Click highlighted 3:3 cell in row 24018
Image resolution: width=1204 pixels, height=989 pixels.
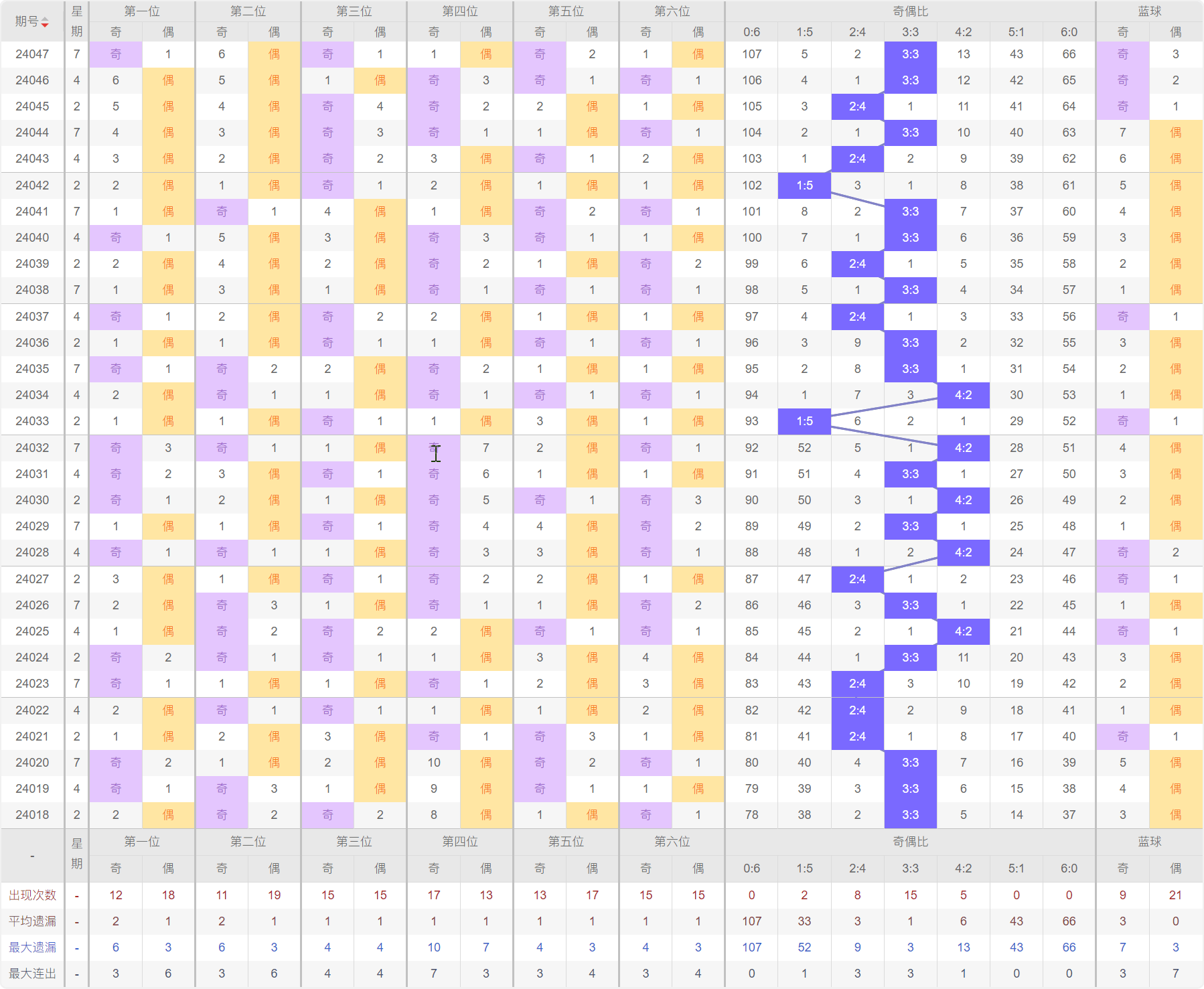tap(910, 815)
